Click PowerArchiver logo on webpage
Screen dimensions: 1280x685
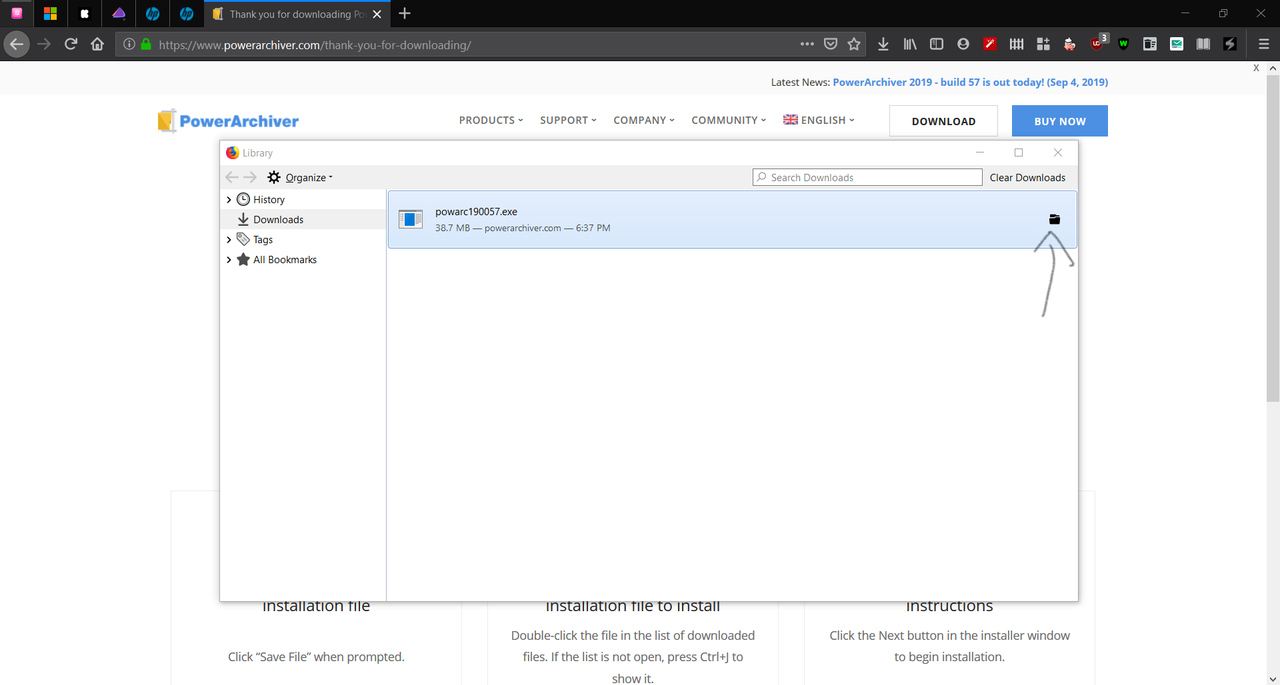228,121
